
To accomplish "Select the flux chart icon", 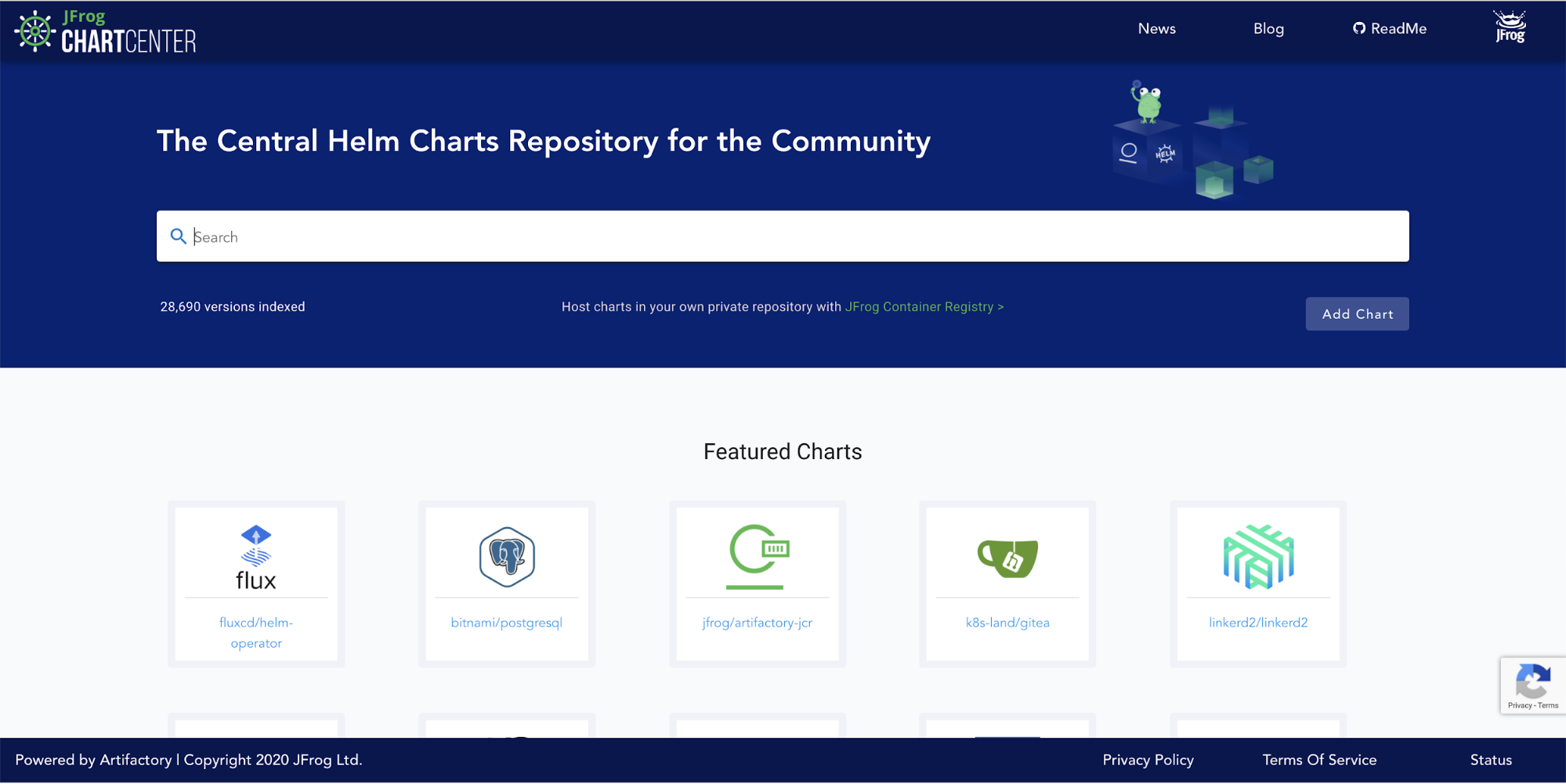I will [x=255, y=556].
